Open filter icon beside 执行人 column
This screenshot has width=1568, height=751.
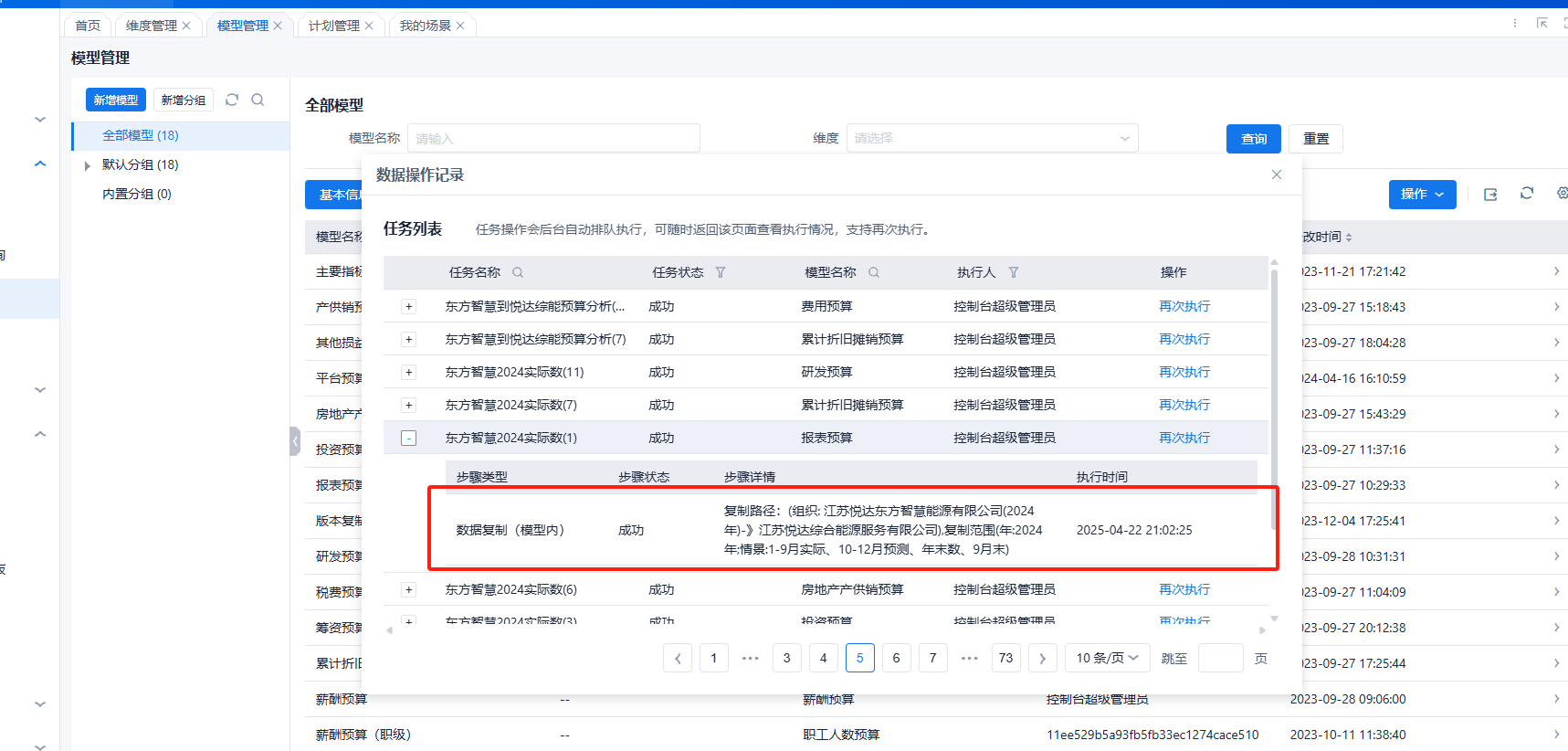1014,272
